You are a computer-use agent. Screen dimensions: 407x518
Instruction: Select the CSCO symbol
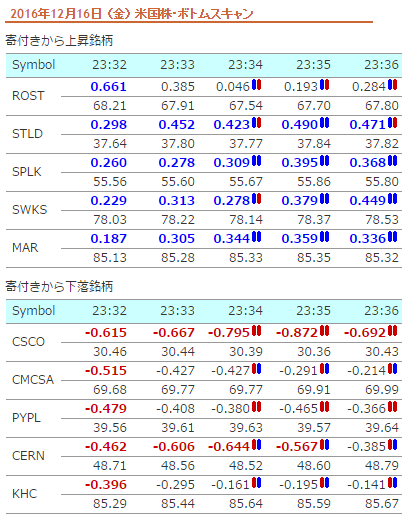pyautogui.click(x=28, y=342)
